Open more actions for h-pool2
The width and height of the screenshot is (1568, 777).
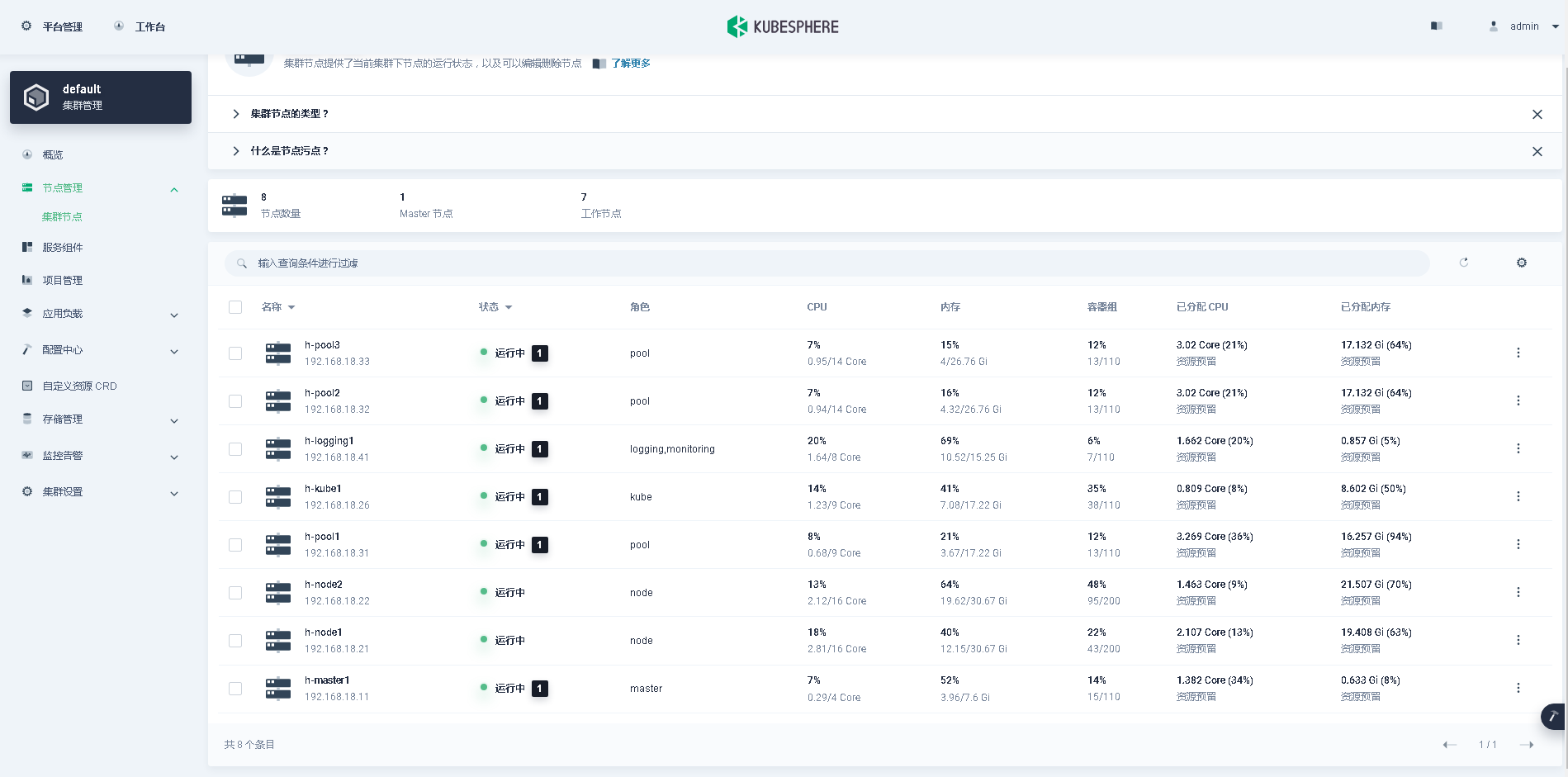point(1518,400)
